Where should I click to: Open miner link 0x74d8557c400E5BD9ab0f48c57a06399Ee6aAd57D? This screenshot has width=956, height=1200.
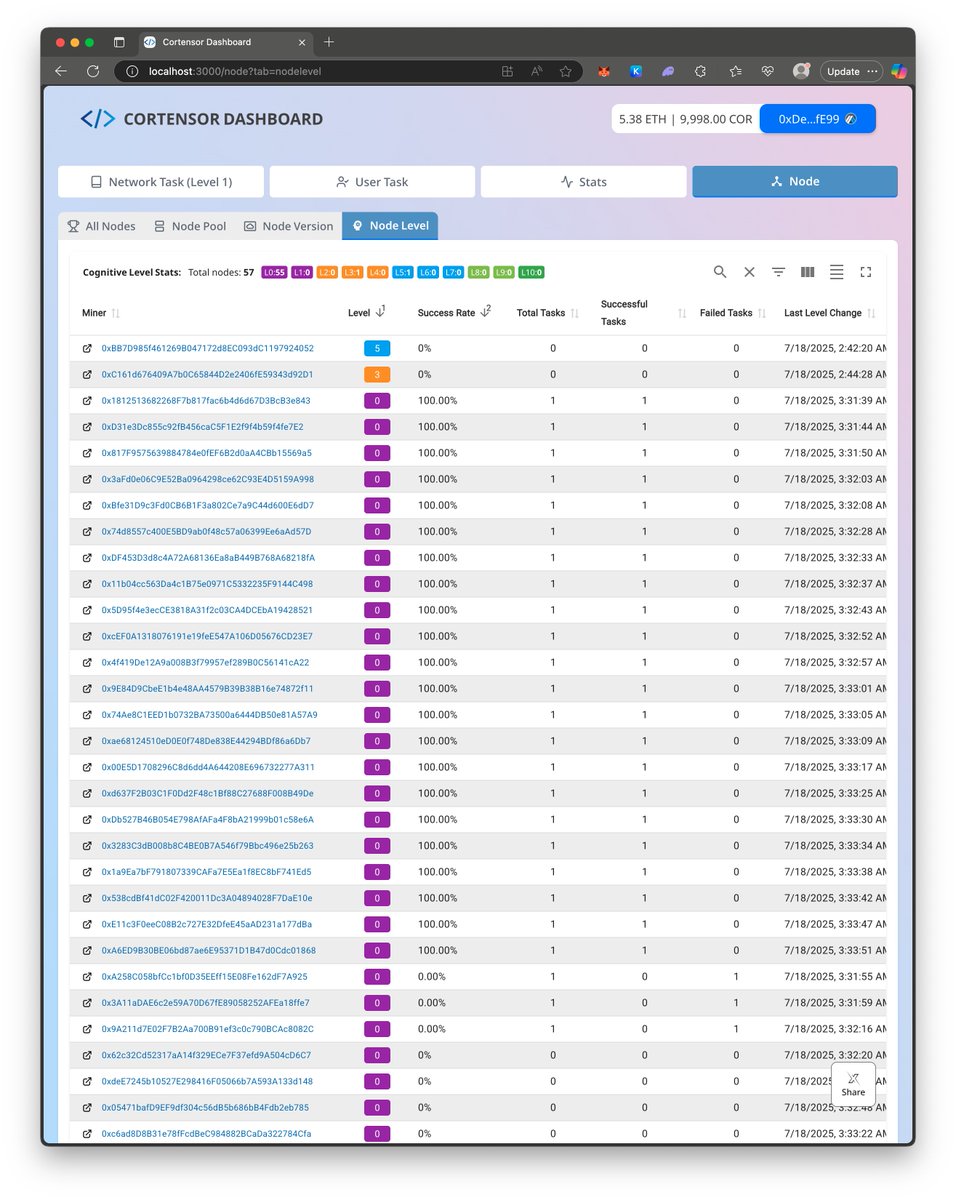206,532
